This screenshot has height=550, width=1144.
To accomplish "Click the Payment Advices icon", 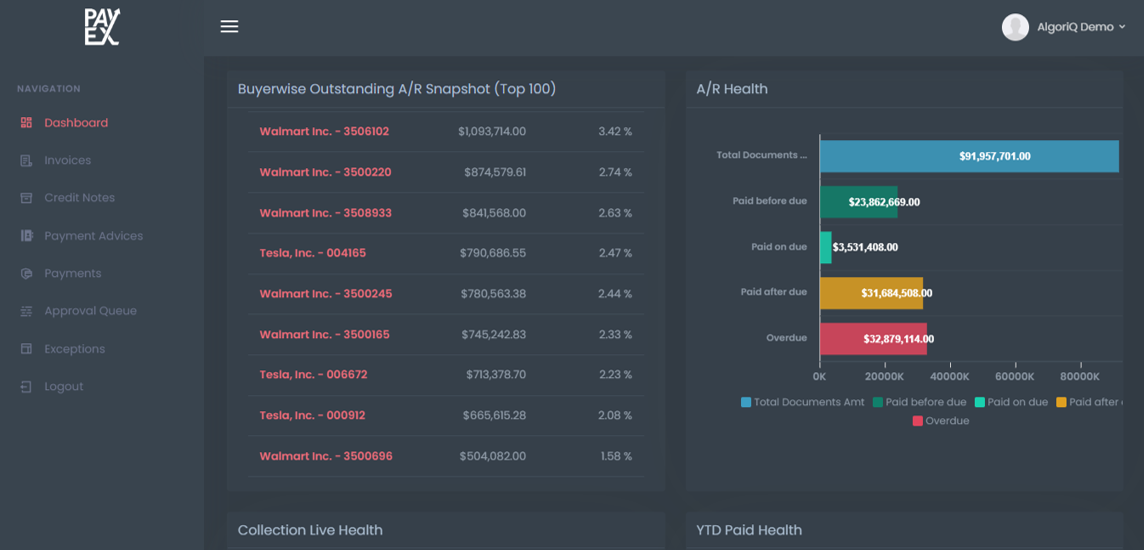I will coord(26,236).
